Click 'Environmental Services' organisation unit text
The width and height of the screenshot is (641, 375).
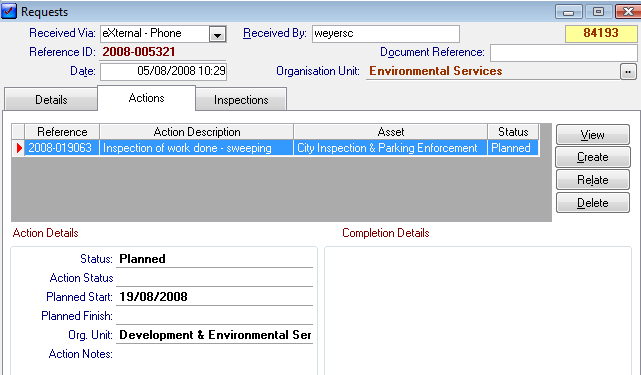[x=436, y=71]
